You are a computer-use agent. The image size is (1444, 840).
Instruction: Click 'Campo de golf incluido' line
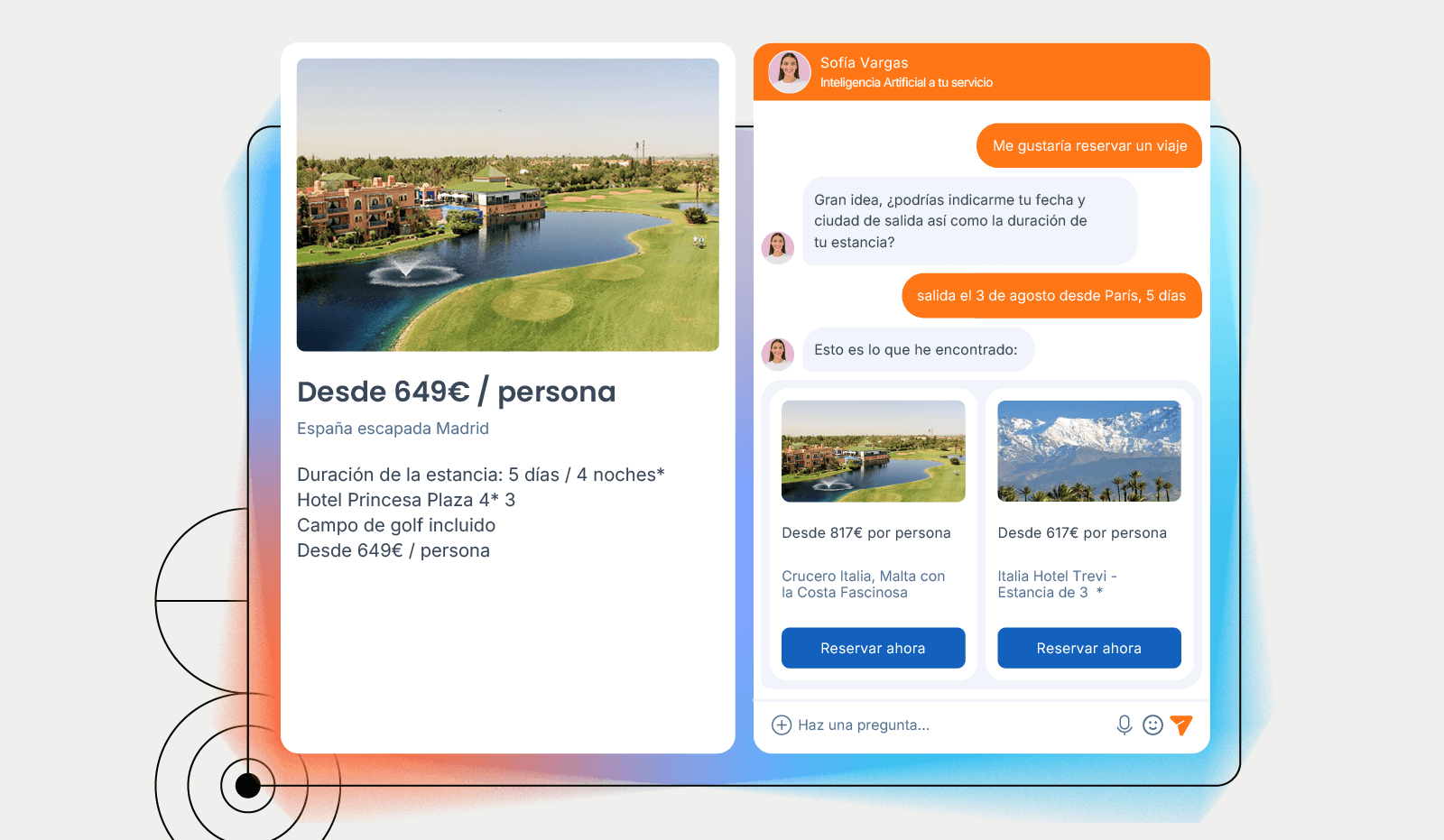coord(396,525)
